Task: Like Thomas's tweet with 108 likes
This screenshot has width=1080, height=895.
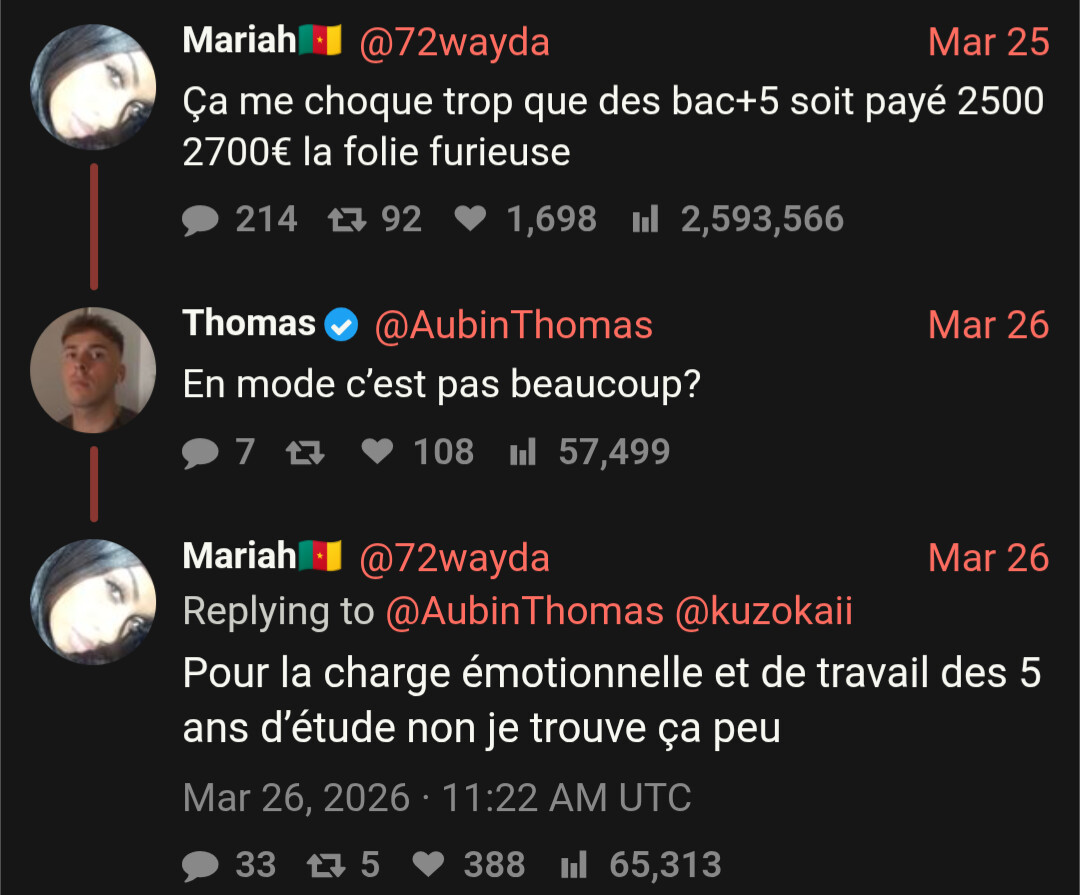Action: coord(377,451)
